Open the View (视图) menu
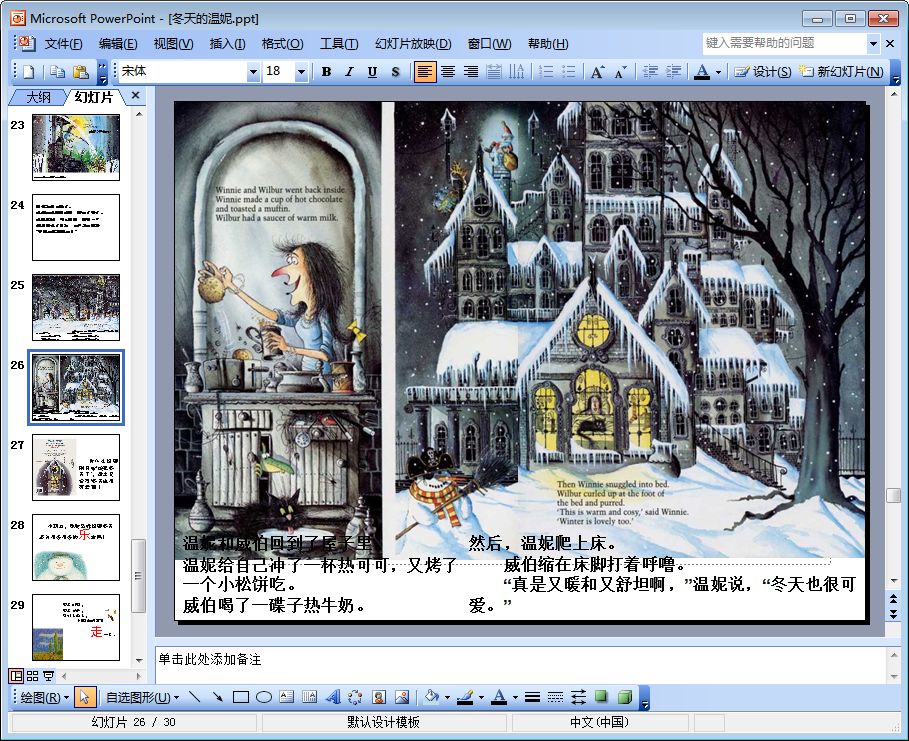This screenshot has height=741, width=909. coord(173,44)
